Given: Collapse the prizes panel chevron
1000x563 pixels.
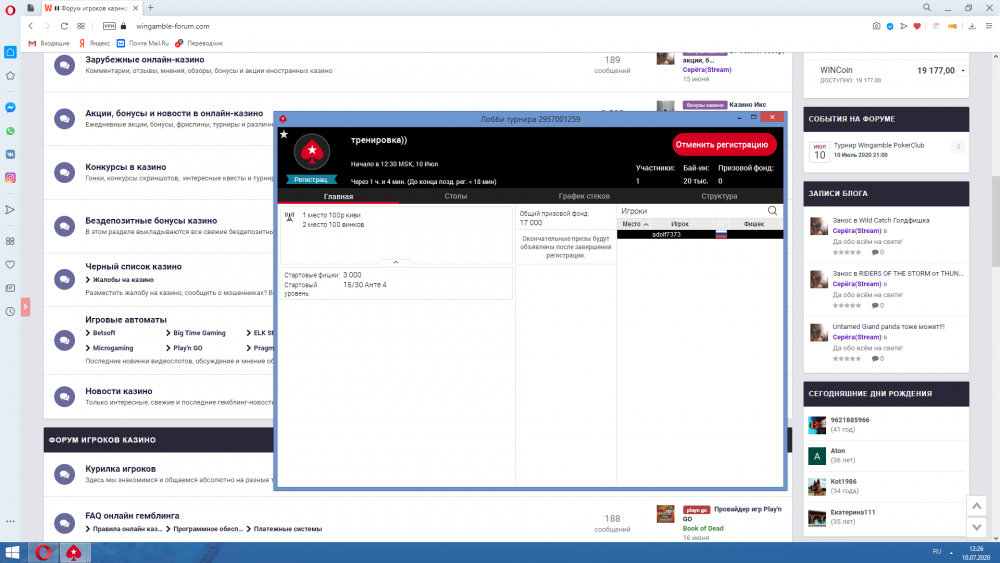Looking at the screenshot, I should 396,262.
